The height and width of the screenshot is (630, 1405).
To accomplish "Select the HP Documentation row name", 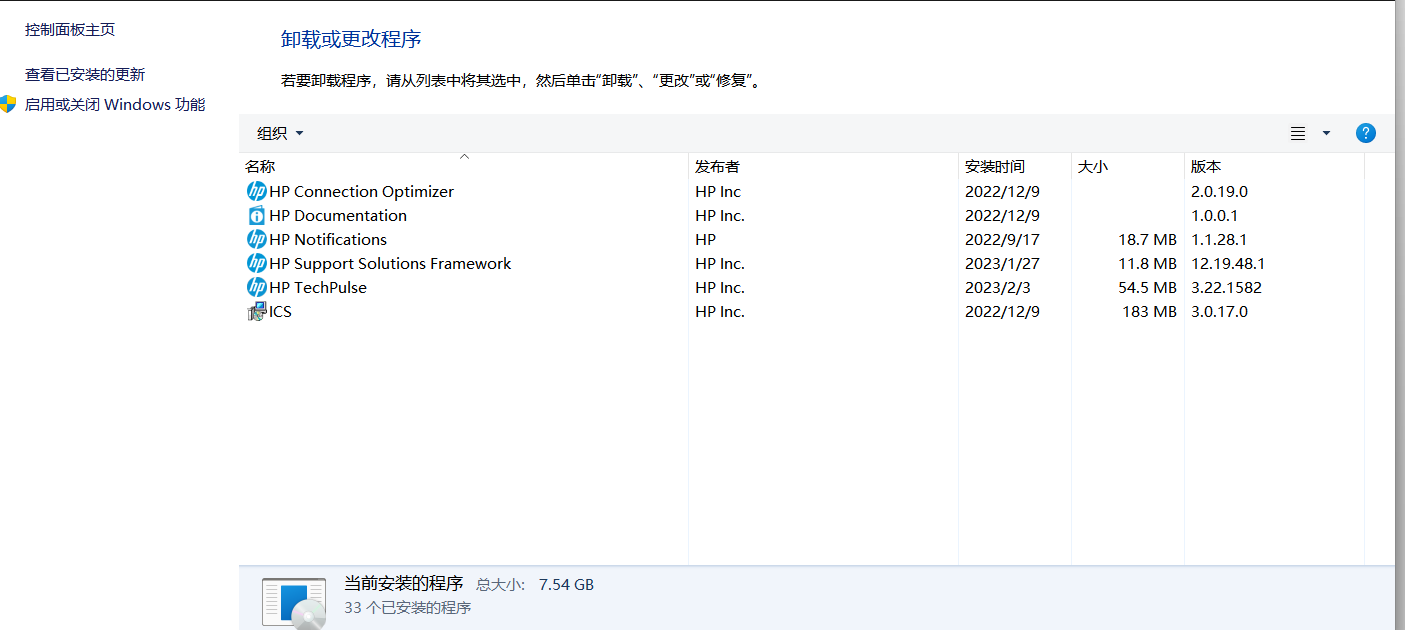I will click(x=338, y=215).
